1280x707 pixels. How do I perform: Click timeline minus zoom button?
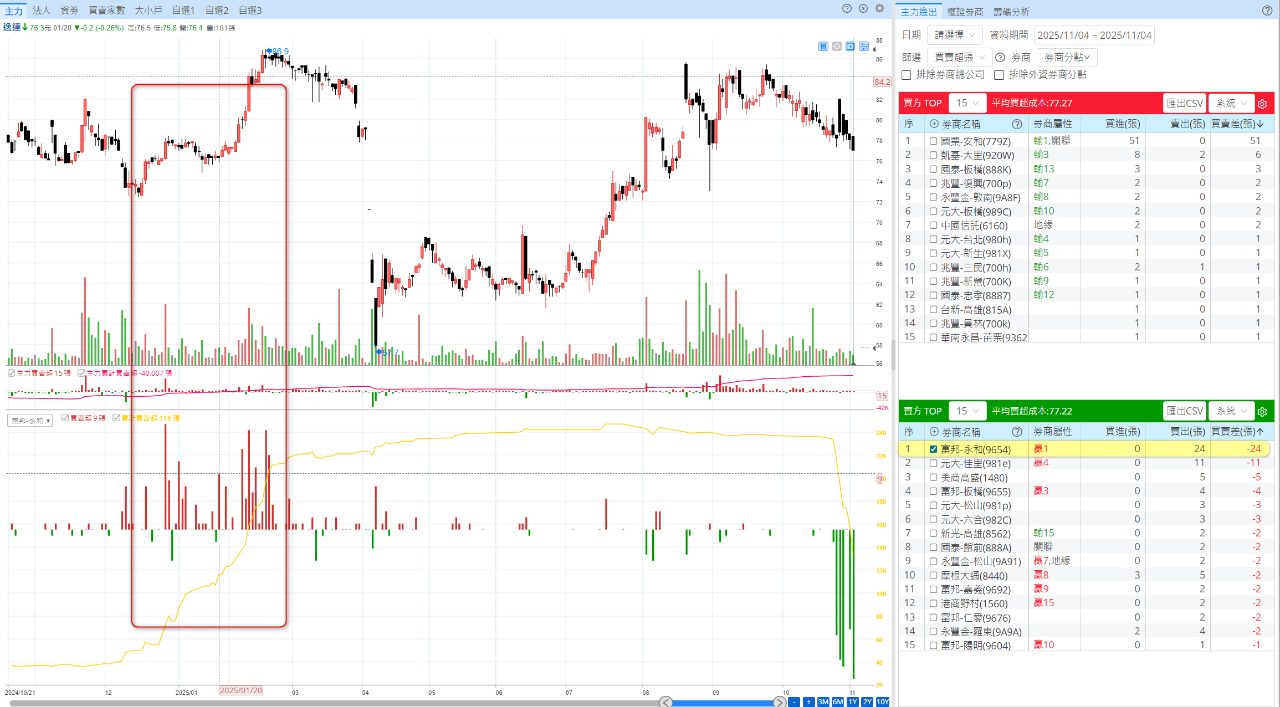pyautogui.click(x=793, y=702)
